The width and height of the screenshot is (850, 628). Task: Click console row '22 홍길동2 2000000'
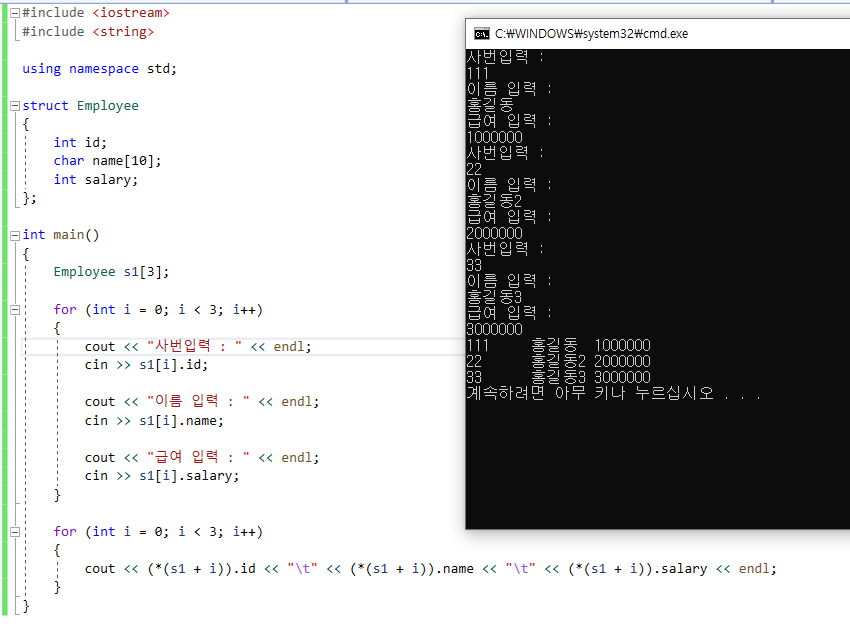558,361
